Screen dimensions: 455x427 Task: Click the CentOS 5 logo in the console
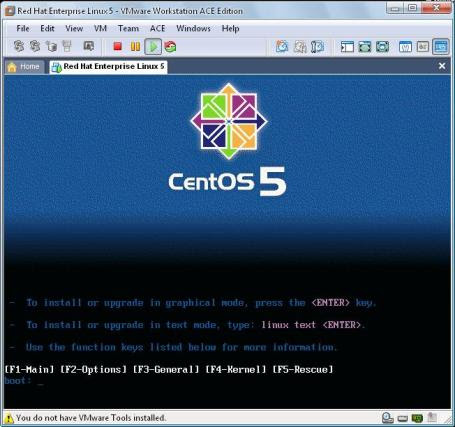[x=228, y=140]
